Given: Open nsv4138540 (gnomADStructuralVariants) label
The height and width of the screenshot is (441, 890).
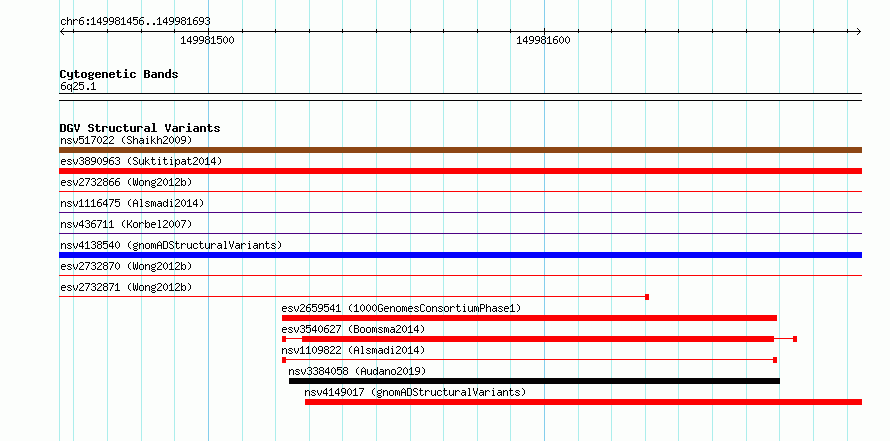Looking at the screenshot, I should 171,245.
